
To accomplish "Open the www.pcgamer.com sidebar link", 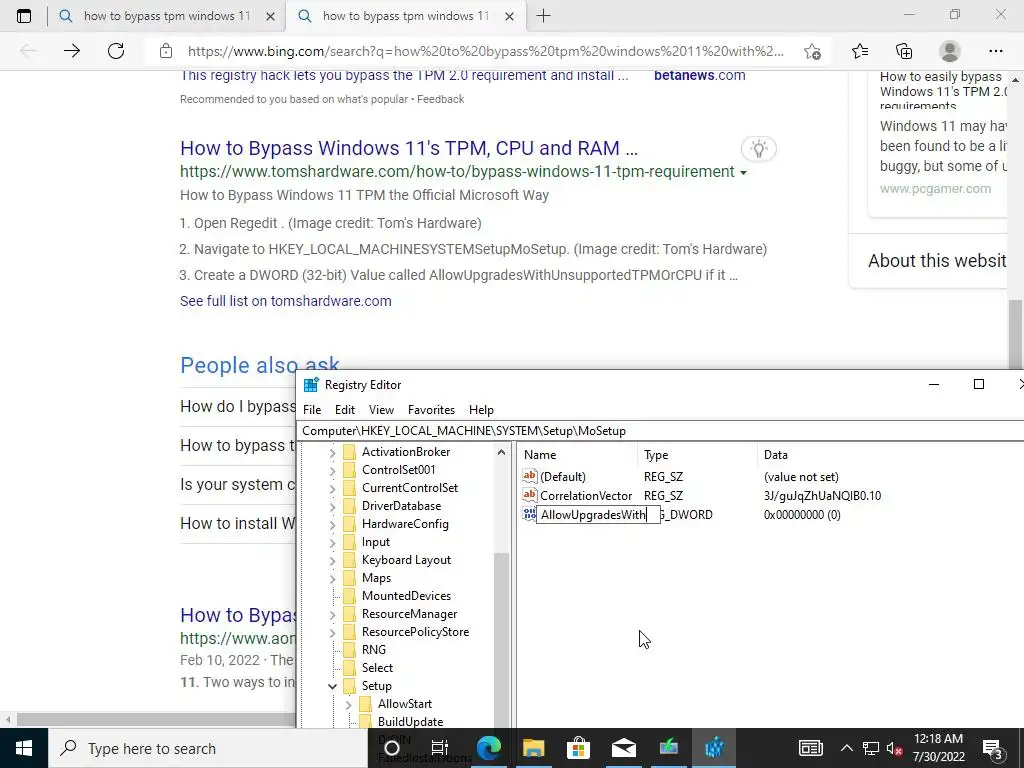I will (935, 189).
